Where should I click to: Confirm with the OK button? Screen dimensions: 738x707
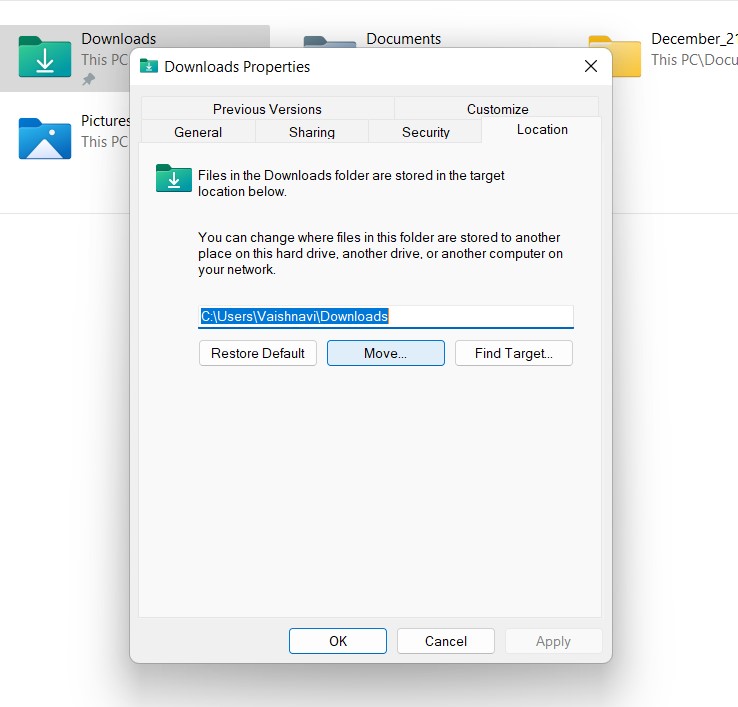click(338, 641)
